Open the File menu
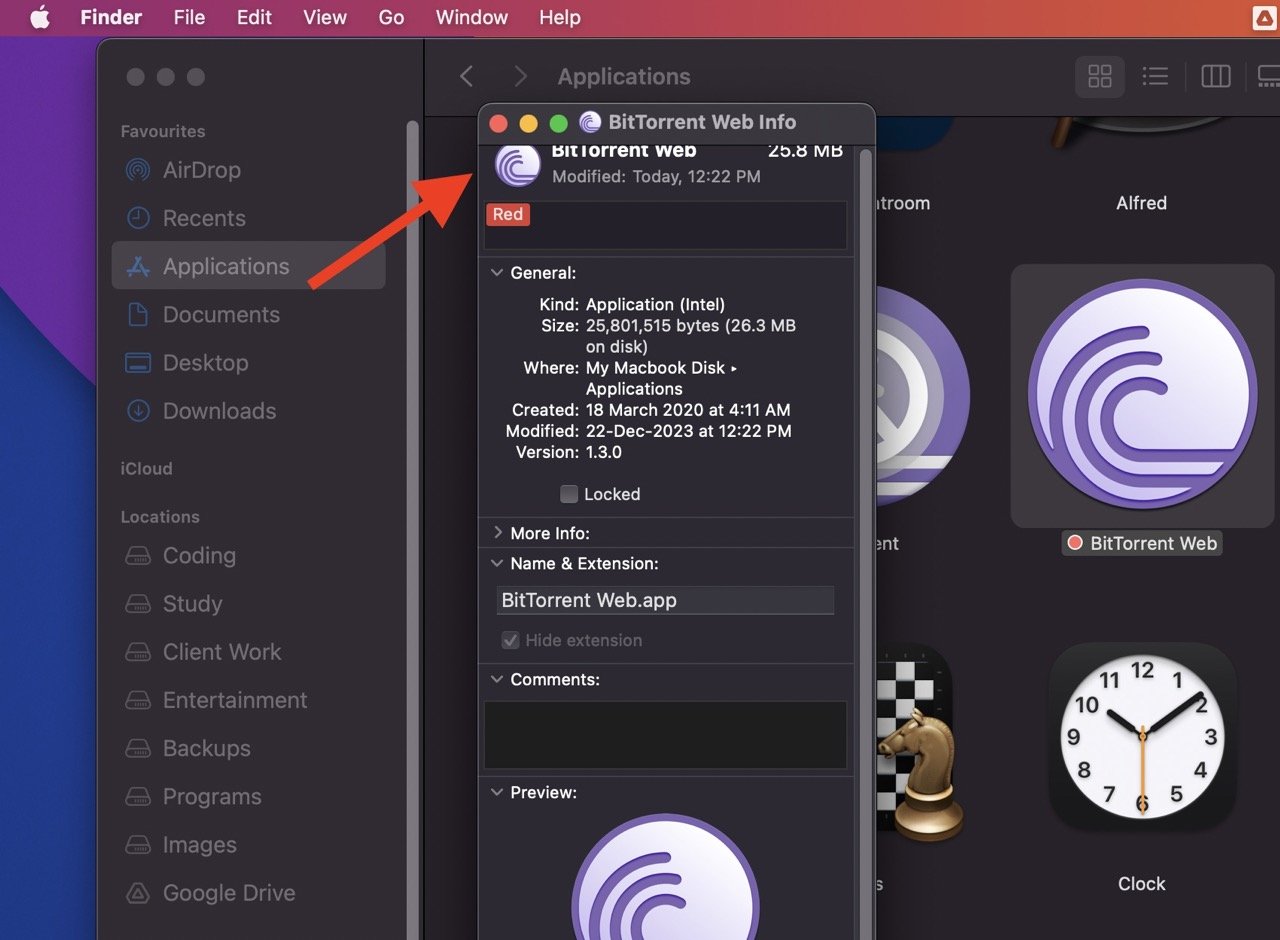1280x940 pixels. coord(189,18)
